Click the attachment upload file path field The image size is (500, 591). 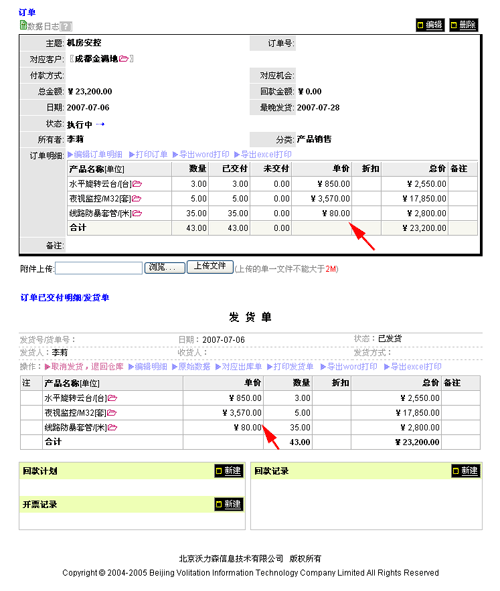[99, 268]
